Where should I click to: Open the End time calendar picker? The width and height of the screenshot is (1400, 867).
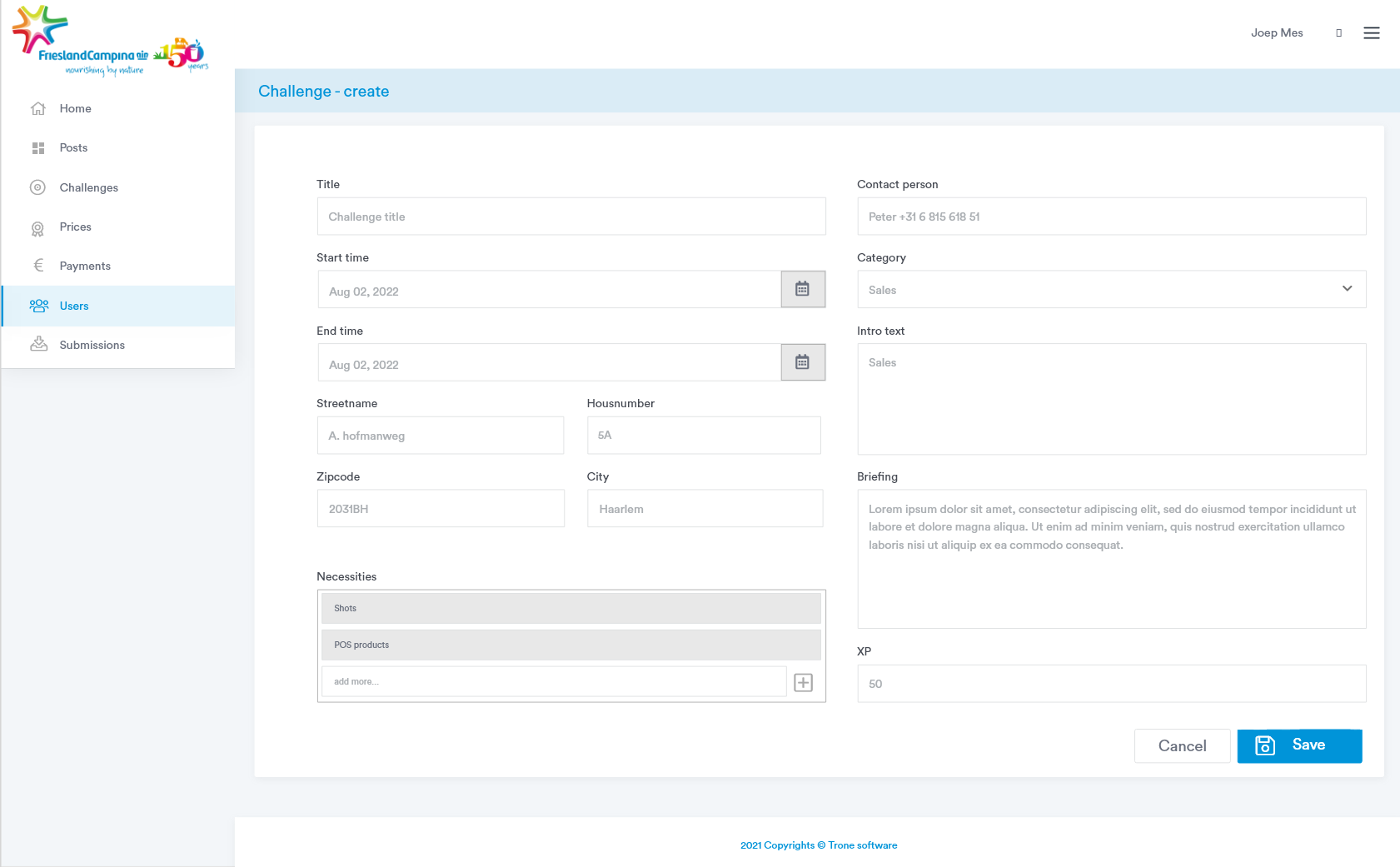click(x=802, y=362)
